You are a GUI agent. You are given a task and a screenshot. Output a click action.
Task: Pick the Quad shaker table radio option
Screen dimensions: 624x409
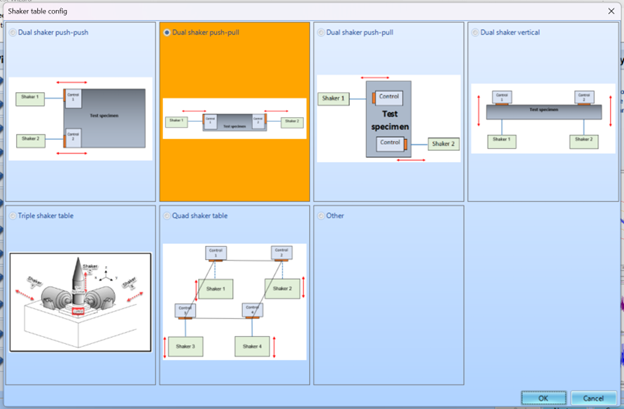167,215
